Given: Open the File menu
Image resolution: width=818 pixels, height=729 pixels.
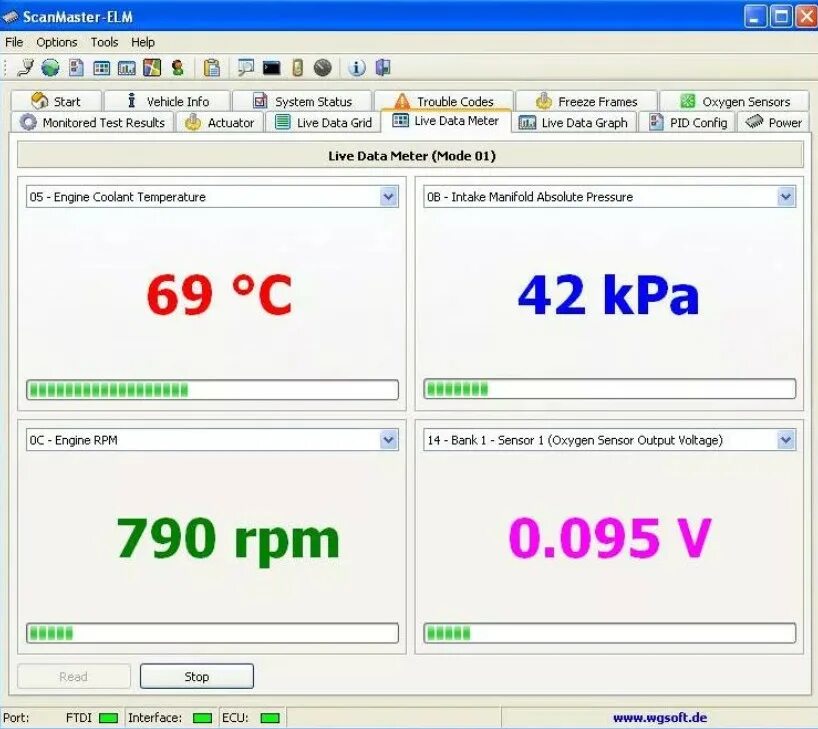Looking at the screenshot, I should tap(14, 42).
